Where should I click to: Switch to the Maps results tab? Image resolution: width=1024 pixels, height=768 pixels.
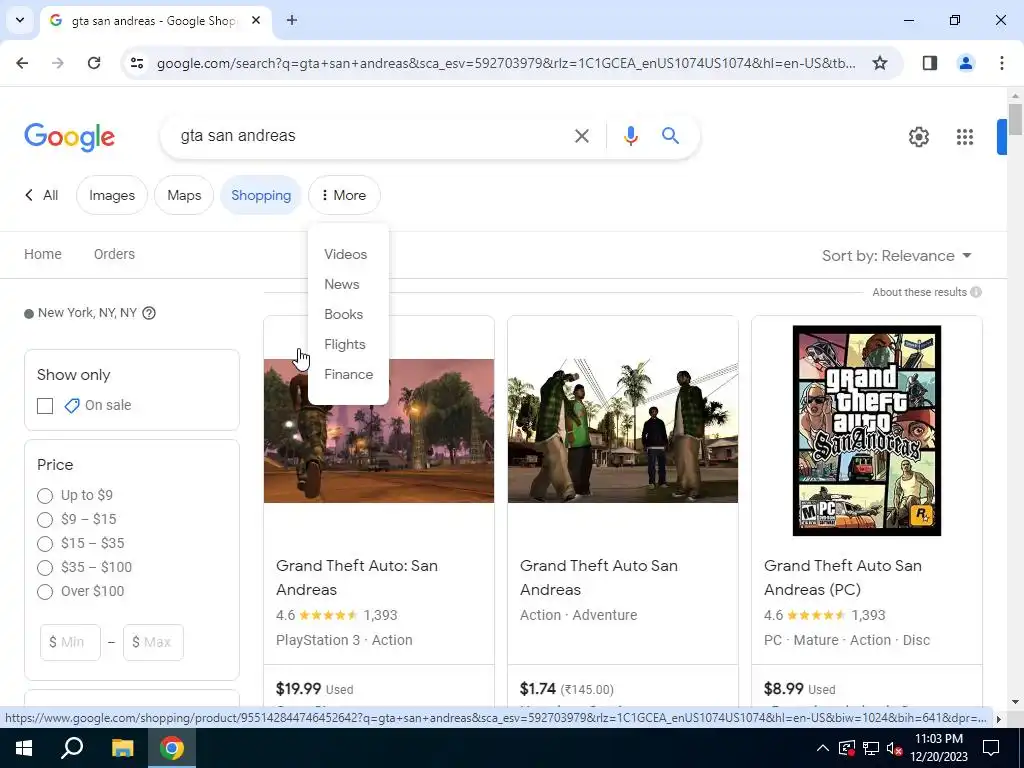(x=184, y=195)
